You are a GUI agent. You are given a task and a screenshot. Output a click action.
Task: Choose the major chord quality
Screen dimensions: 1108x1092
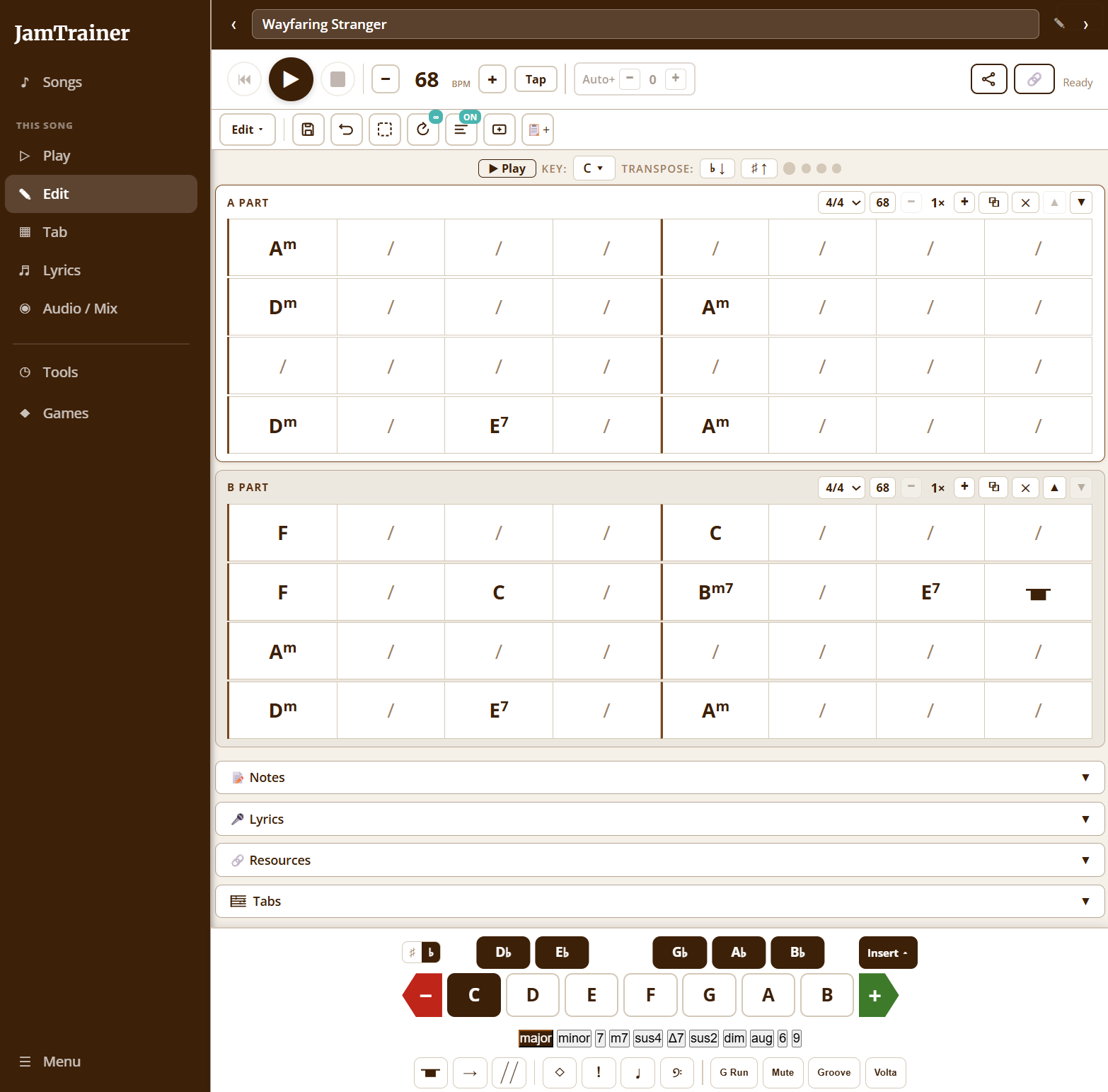pyautogui.click(x=536, y=1038)
